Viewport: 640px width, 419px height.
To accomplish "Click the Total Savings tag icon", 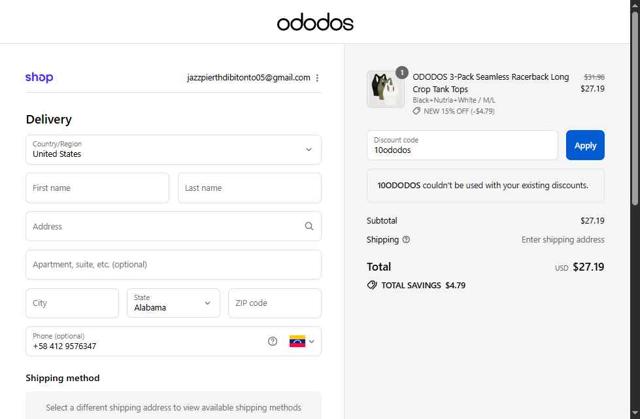I will [x=372, y=285].
